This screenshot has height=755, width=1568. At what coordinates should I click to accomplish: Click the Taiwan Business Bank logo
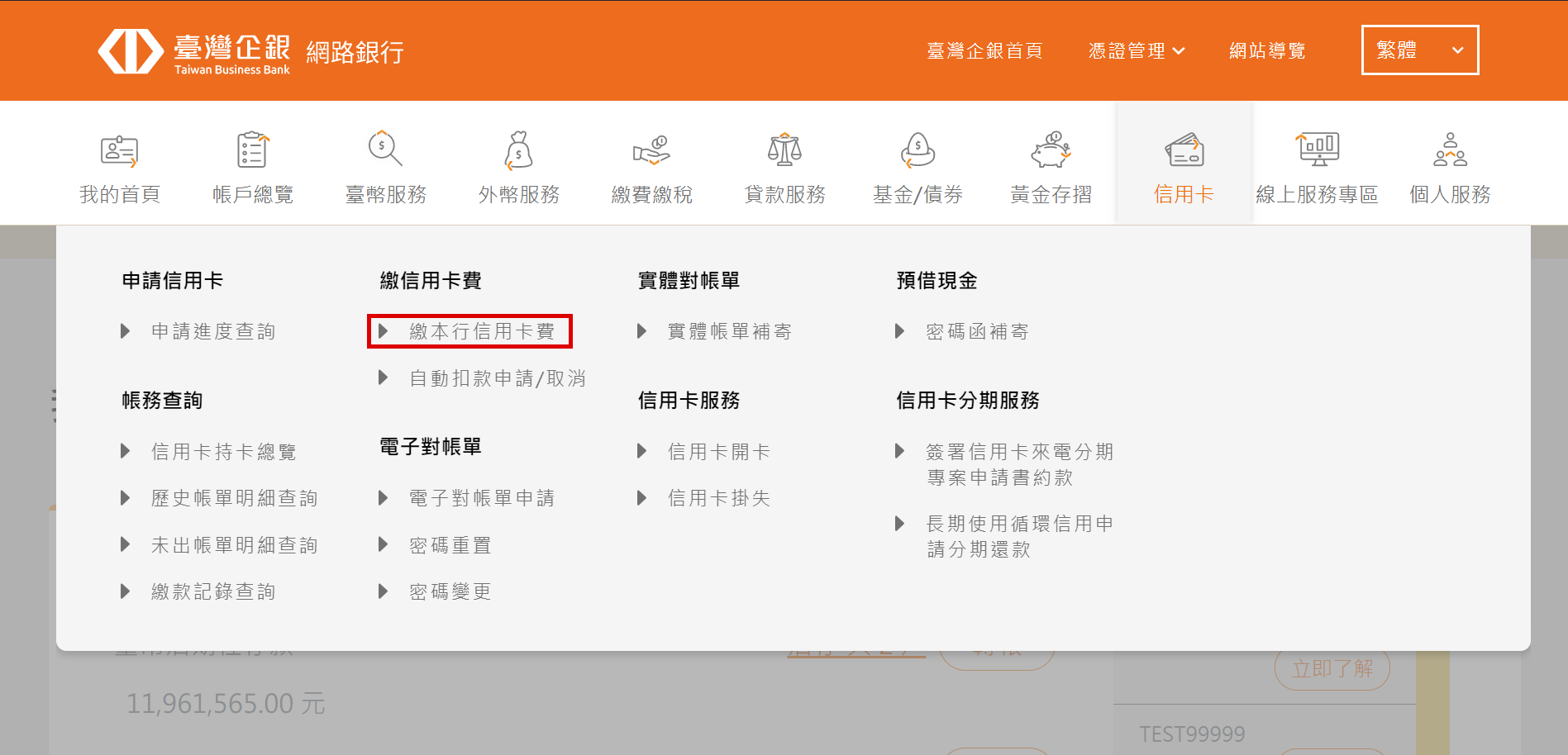194,52
